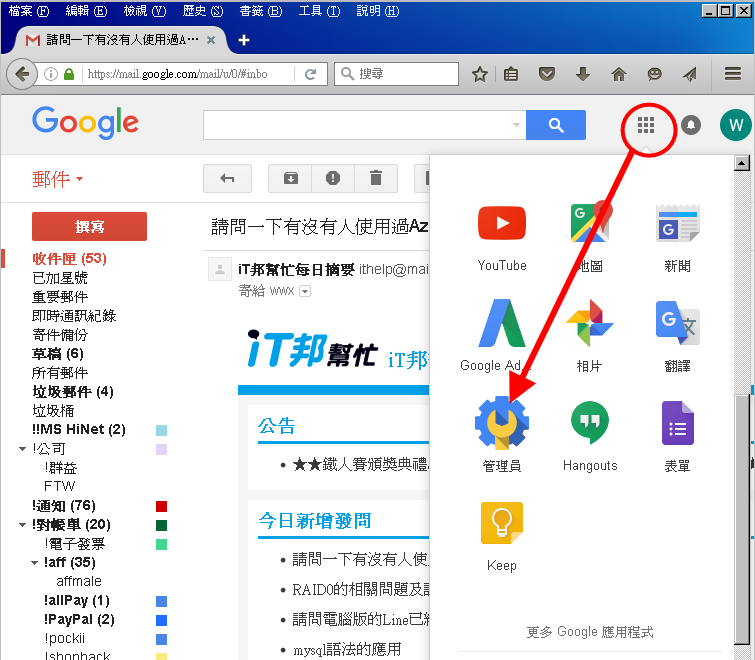755x660 pixels.
Task: Open the W account avatar
Action: point(735,125)
